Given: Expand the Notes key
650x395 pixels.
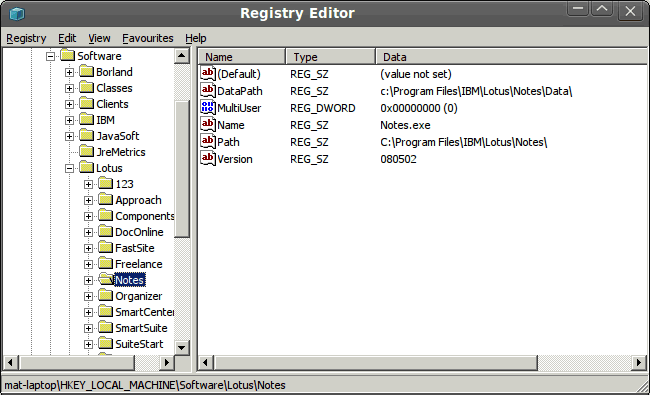Looking at the screenshot, I should point(88,280).
